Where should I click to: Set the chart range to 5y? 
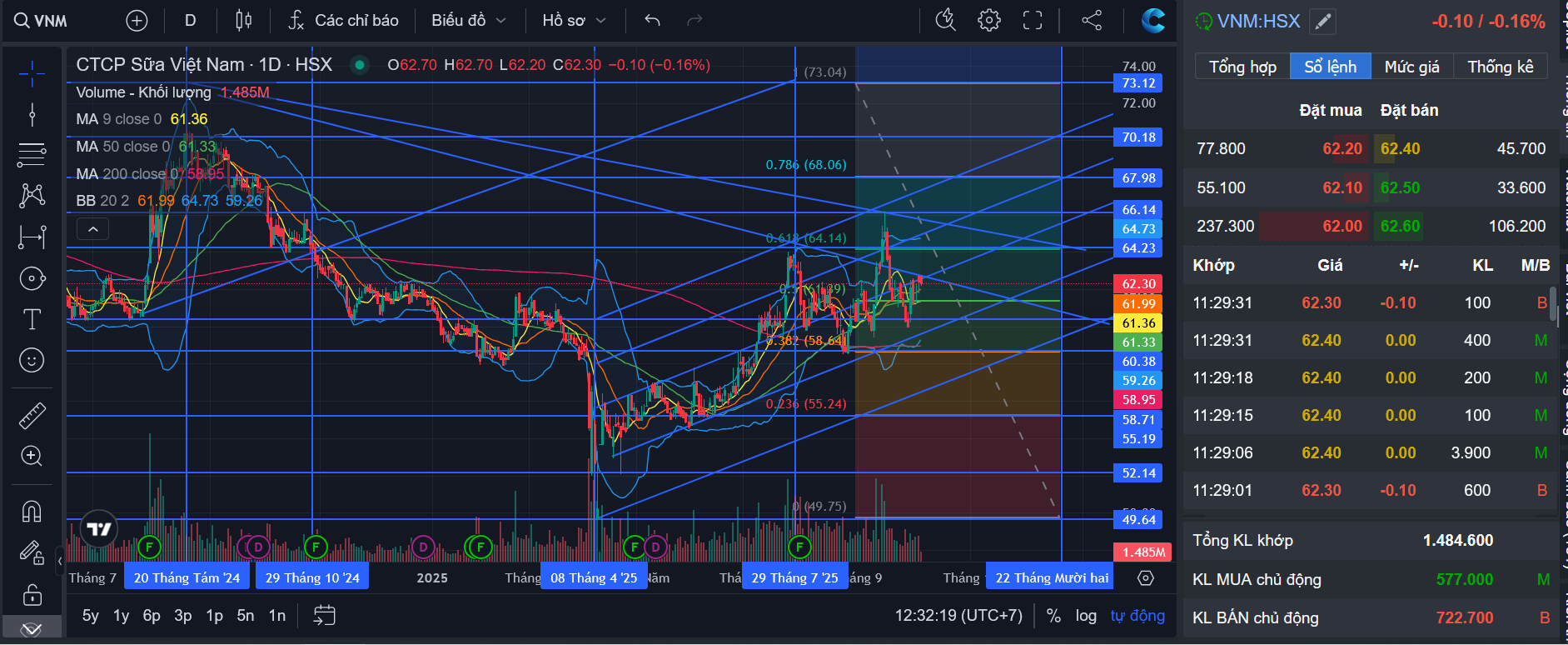[91, 616]
